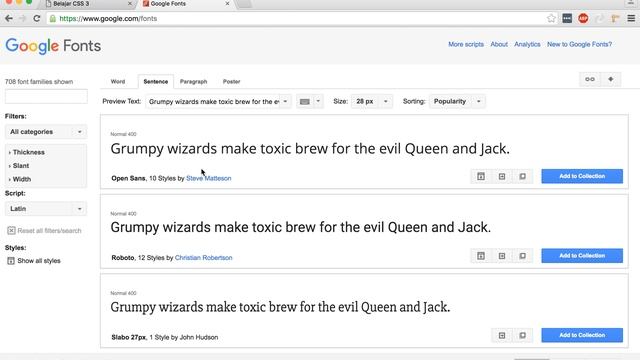
Task: Toggle Show all styles checkbox
Action: 11,261
